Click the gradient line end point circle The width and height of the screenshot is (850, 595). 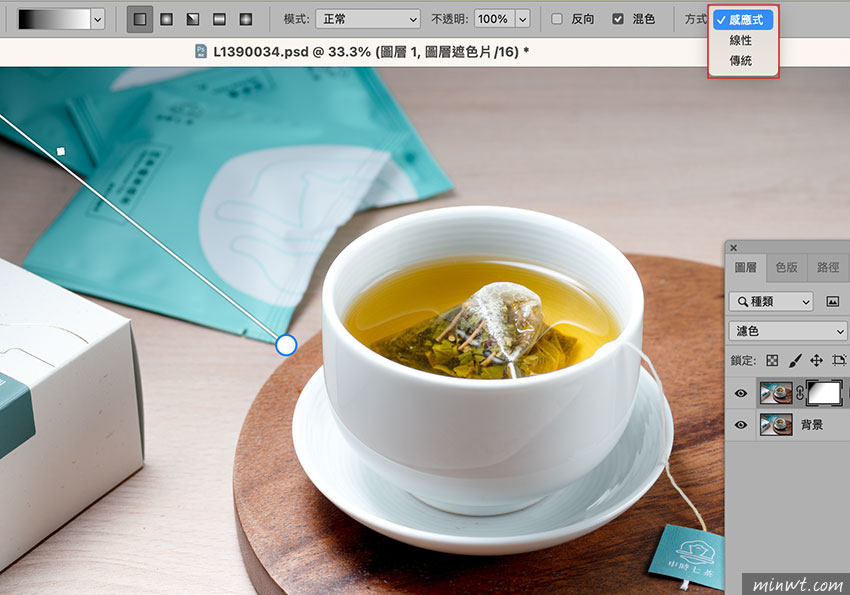tap(286, 345)
